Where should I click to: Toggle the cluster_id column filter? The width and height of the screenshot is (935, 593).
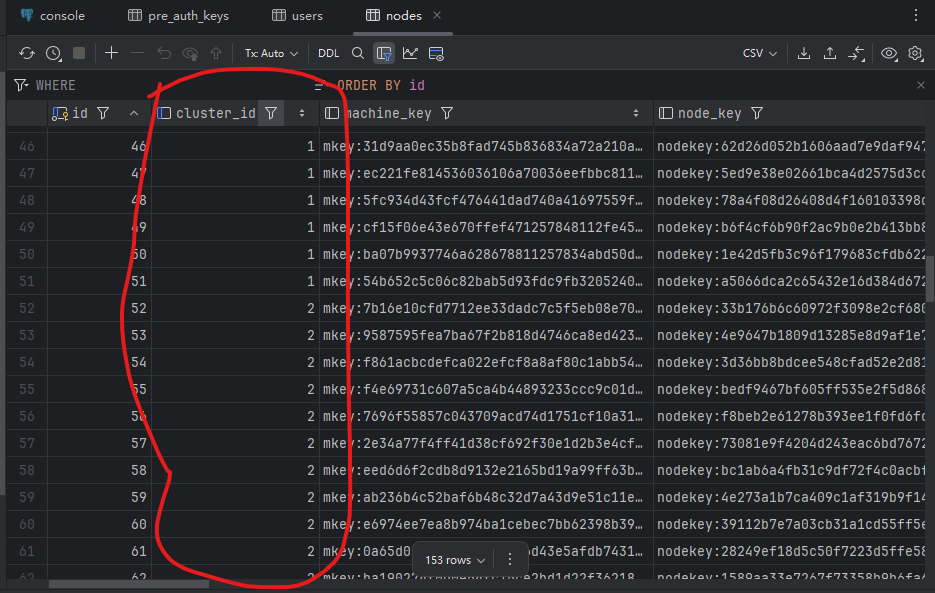tap(271, 114)
